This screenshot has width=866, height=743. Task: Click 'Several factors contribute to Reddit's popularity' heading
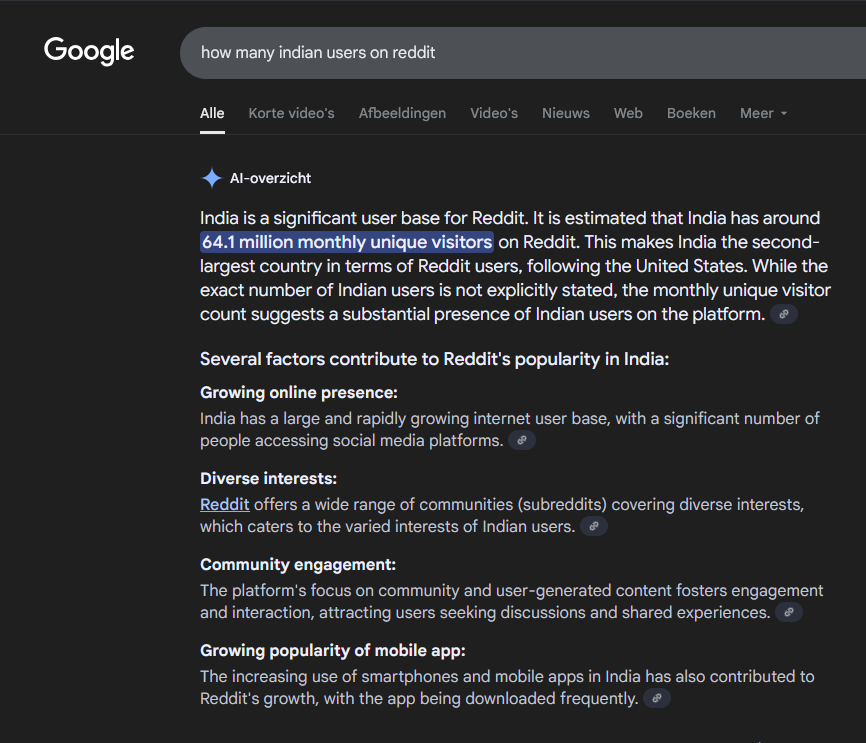pos(435,359)
